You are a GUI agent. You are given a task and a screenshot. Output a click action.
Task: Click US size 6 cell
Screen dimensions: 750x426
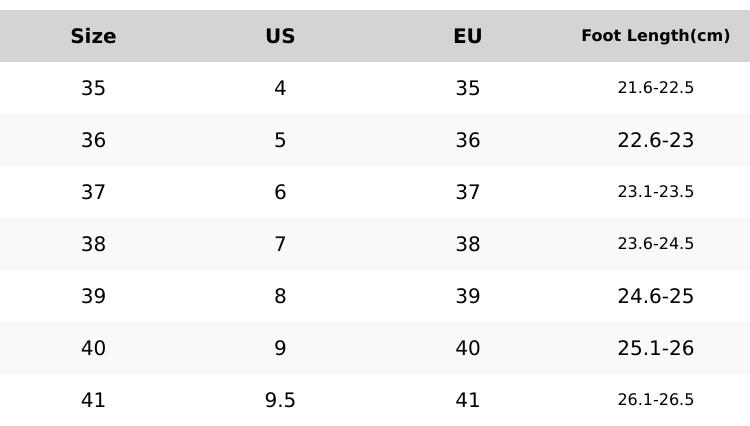coord(280,192)
